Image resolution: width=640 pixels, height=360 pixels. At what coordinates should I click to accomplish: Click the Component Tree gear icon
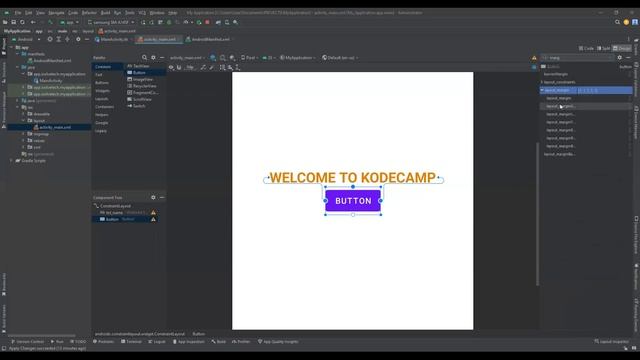153,198
